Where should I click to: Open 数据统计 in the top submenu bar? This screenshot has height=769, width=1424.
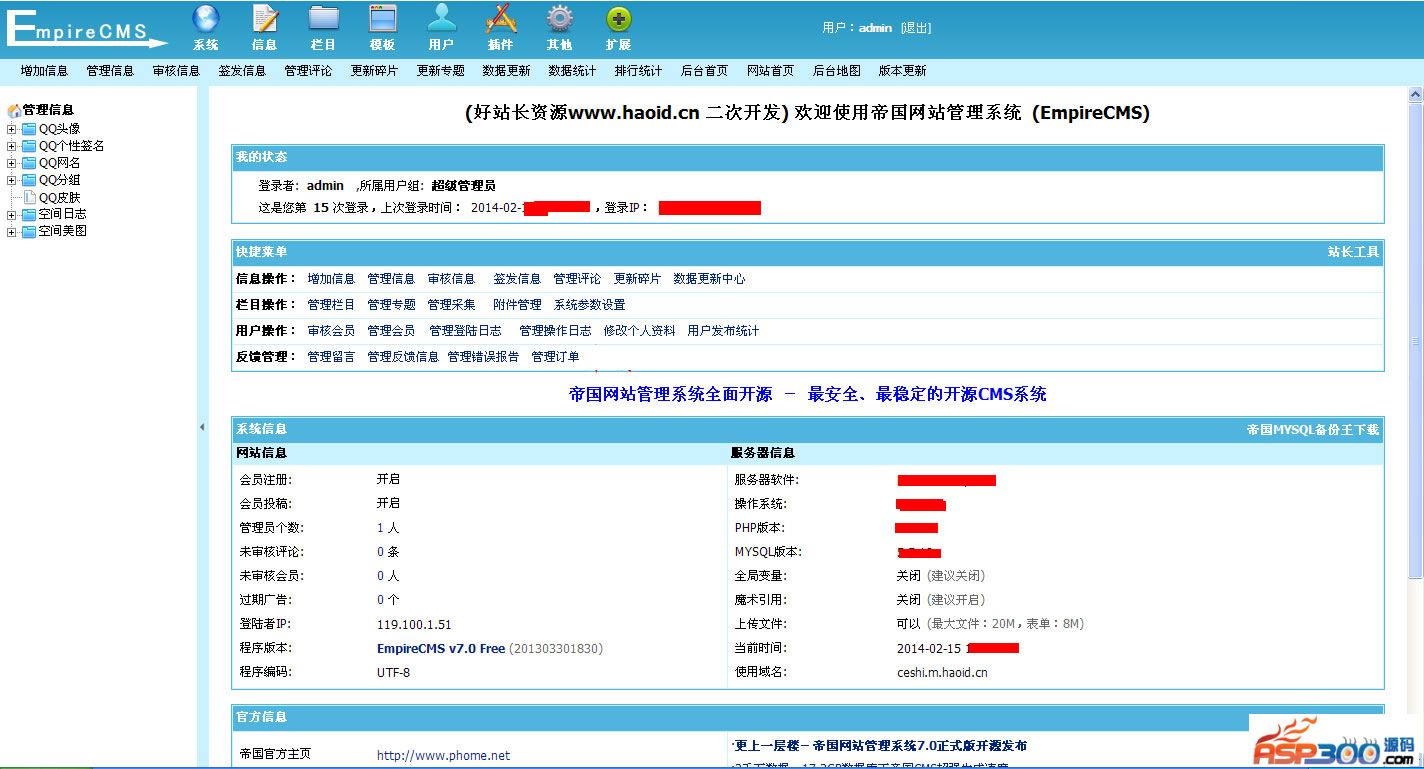click(x=572, y=71)
